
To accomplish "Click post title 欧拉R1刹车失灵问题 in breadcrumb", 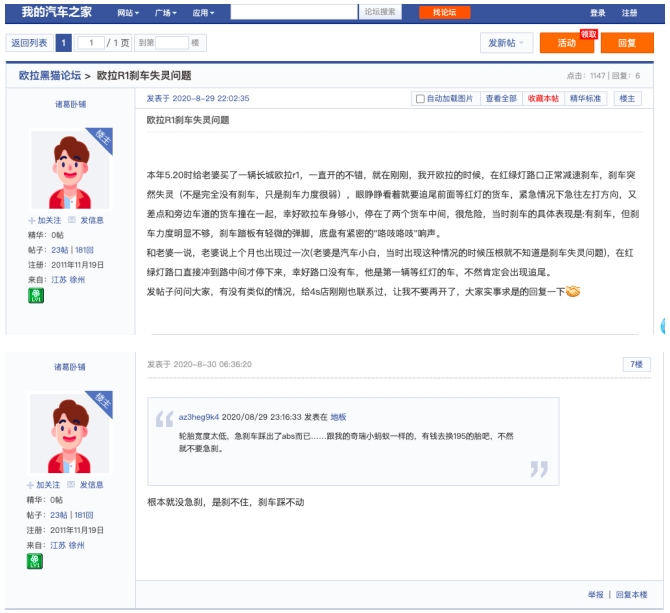I will click(144, 76).
